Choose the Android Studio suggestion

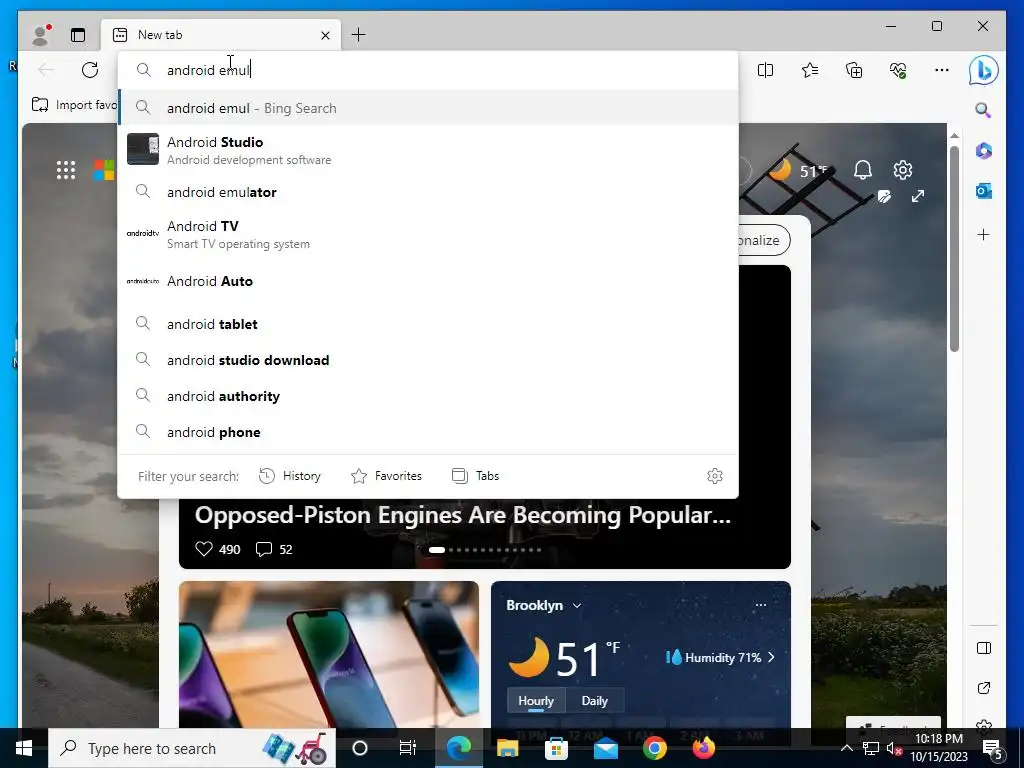coord(428,150)
